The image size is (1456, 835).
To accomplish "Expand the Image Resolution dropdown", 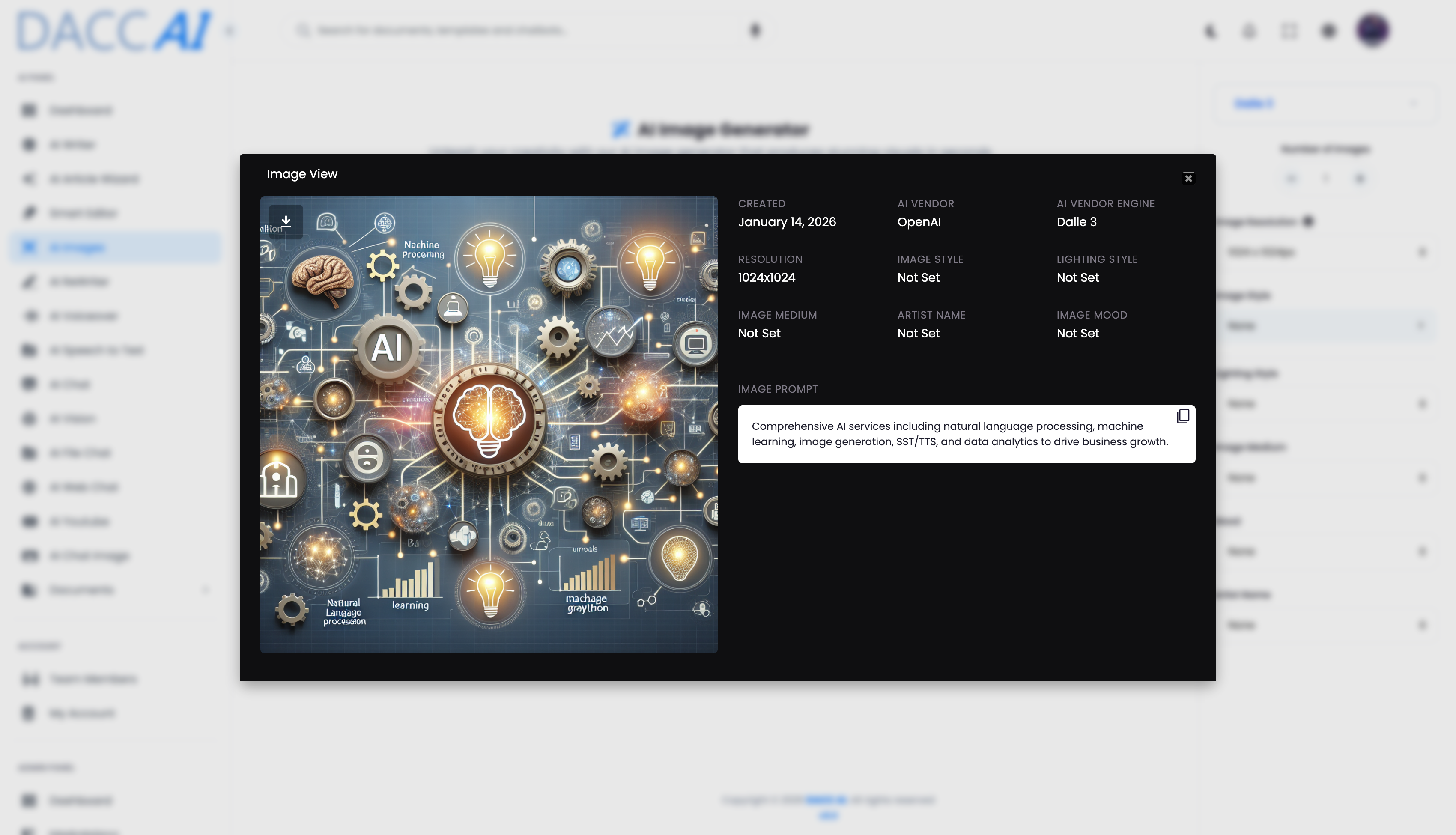I will [x=1325, y=252].
